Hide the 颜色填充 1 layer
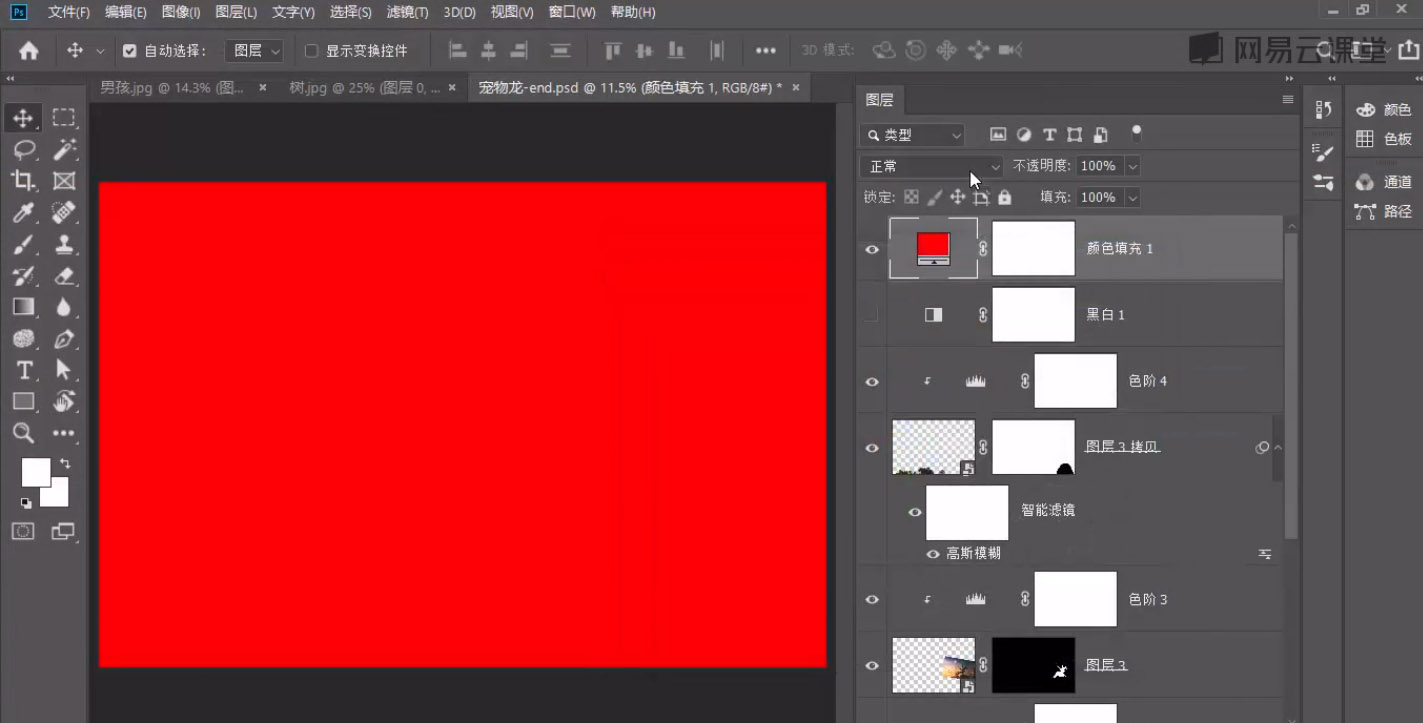The image size is (1423, 723). tap(872, 249)
